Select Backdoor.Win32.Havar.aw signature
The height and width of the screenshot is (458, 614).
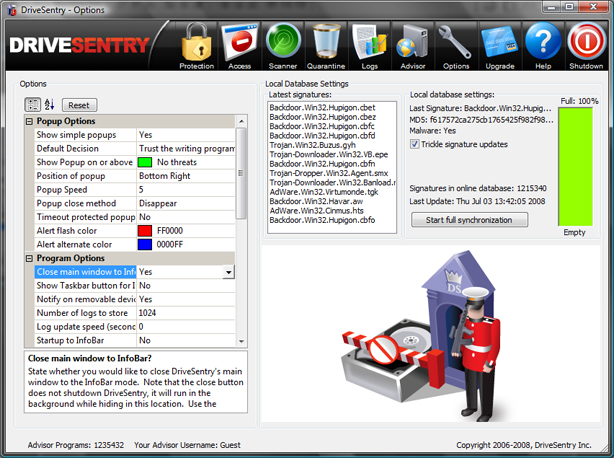[x=316, y=201]
